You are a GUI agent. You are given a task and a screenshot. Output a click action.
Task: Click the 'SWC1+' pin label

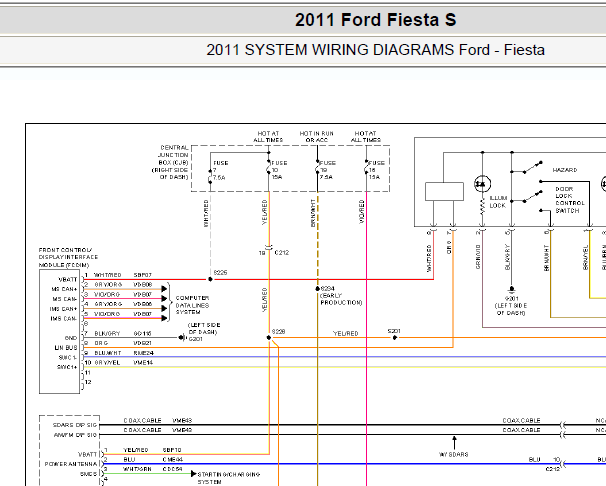(67, 367)
